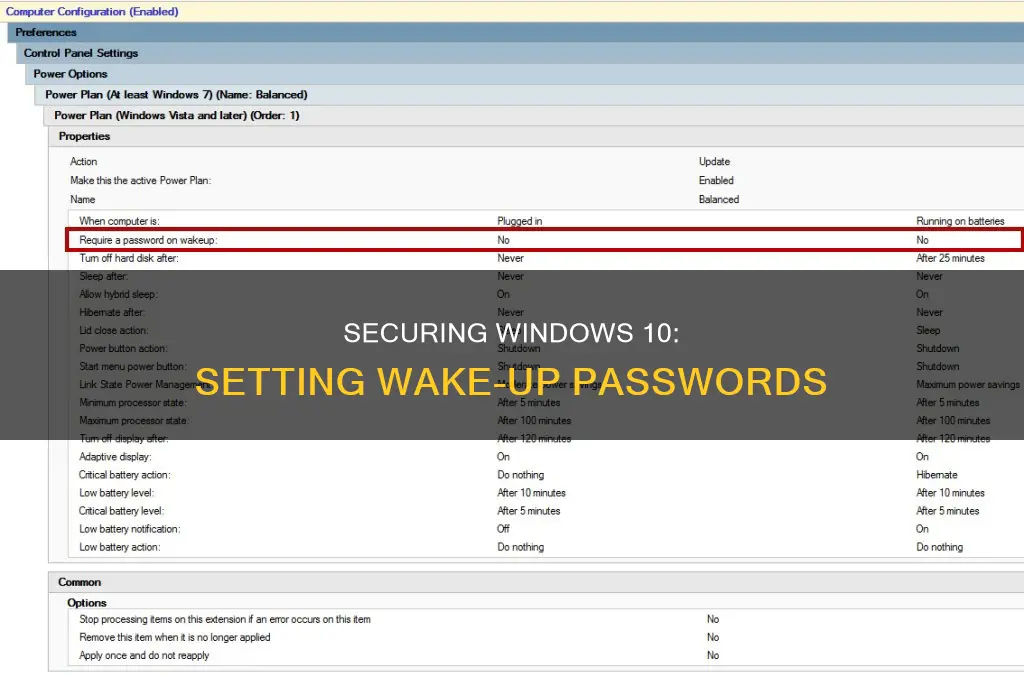Collapse the Properties section header
This screenshot has width=1024, height=677.
click(x=536, y=136)
